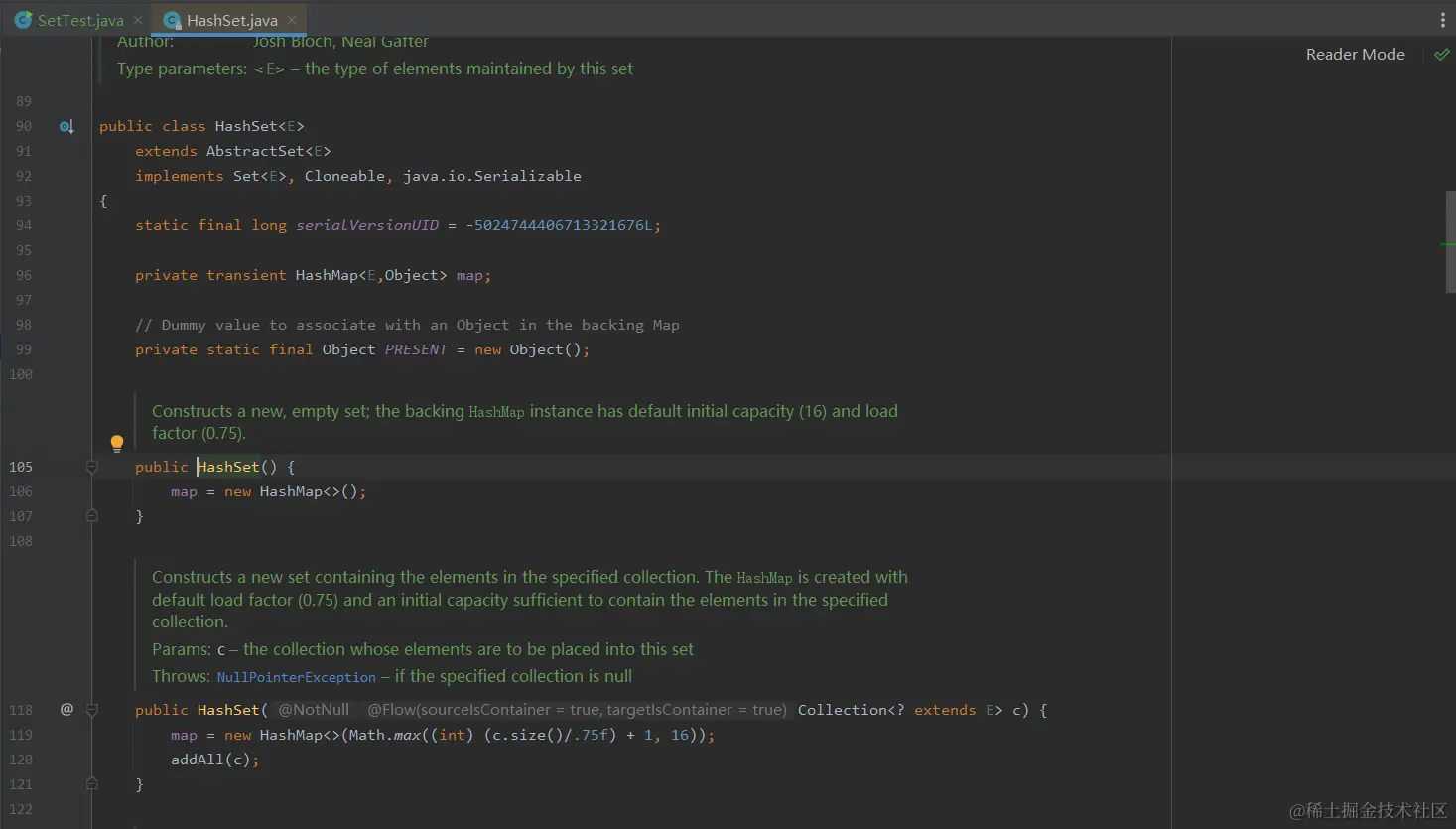Image resolution: width=1456 pixels, height=829 pixels.
Task: Click the HashSet class name on line 90
Action: coord(246,126)
